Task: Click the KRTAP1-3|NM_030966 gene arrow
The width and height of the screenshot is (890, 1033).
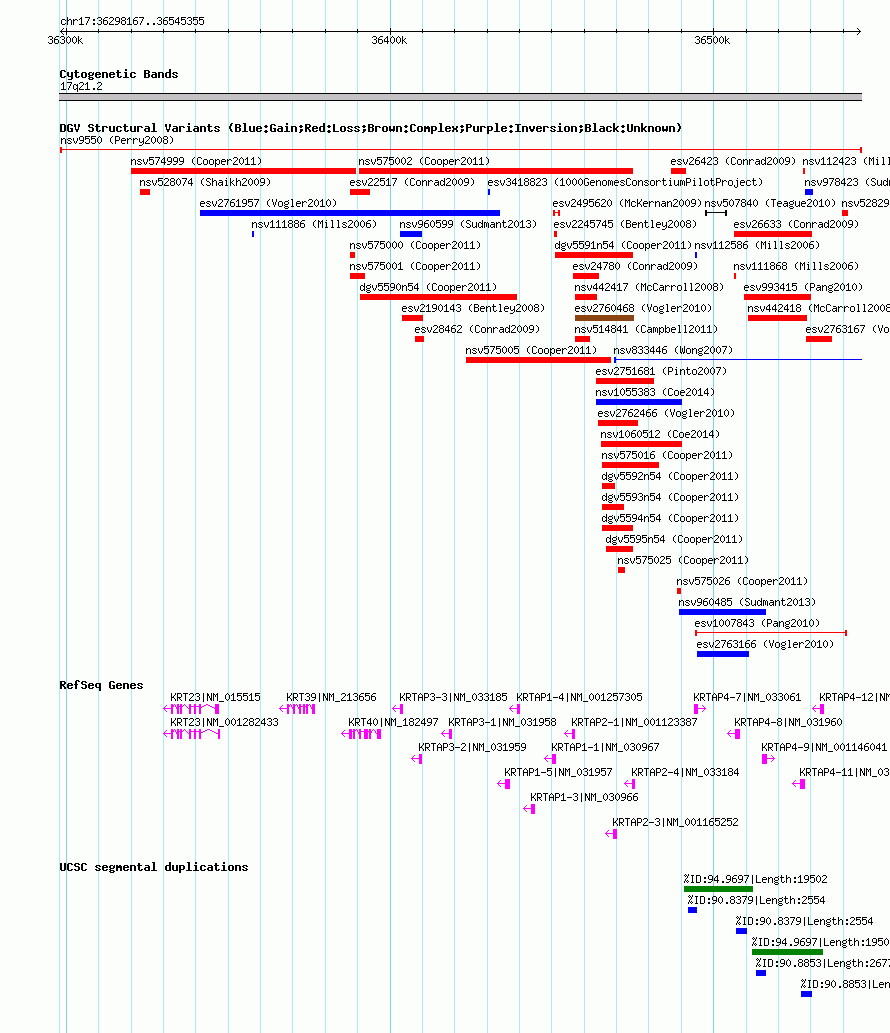Action: click(x=529, y=810)
